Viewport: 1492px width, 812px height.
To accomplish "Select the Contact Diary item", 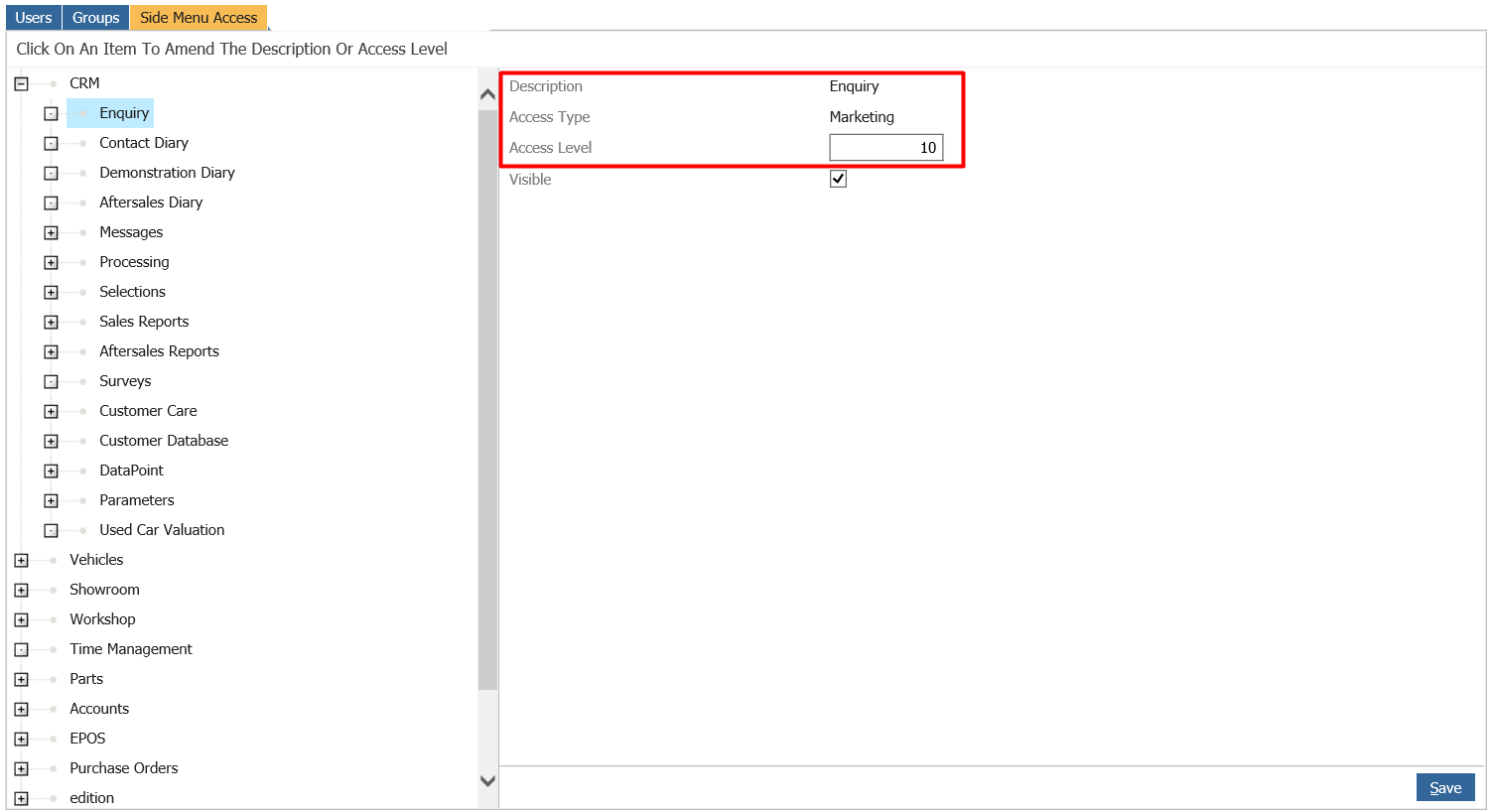I will pos(143,142).
